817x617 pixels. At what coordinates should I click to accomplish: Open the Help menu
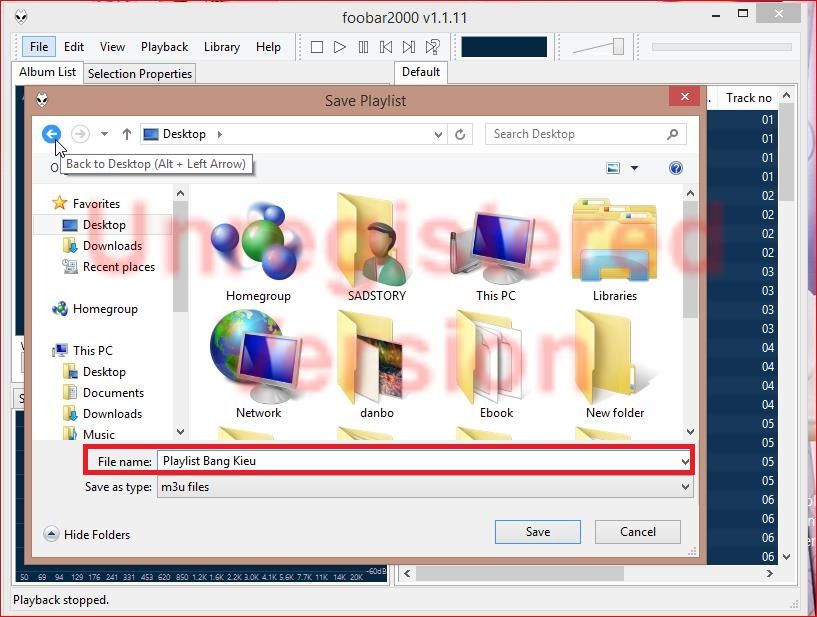pyautogui.click(x=268, y=47)
